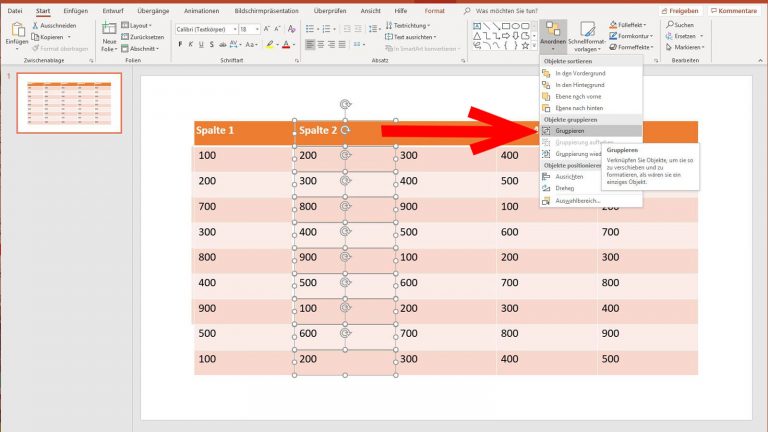Open the numbered list icon
The height and width of the screenshot is (432, 768).
click(328, 29)
